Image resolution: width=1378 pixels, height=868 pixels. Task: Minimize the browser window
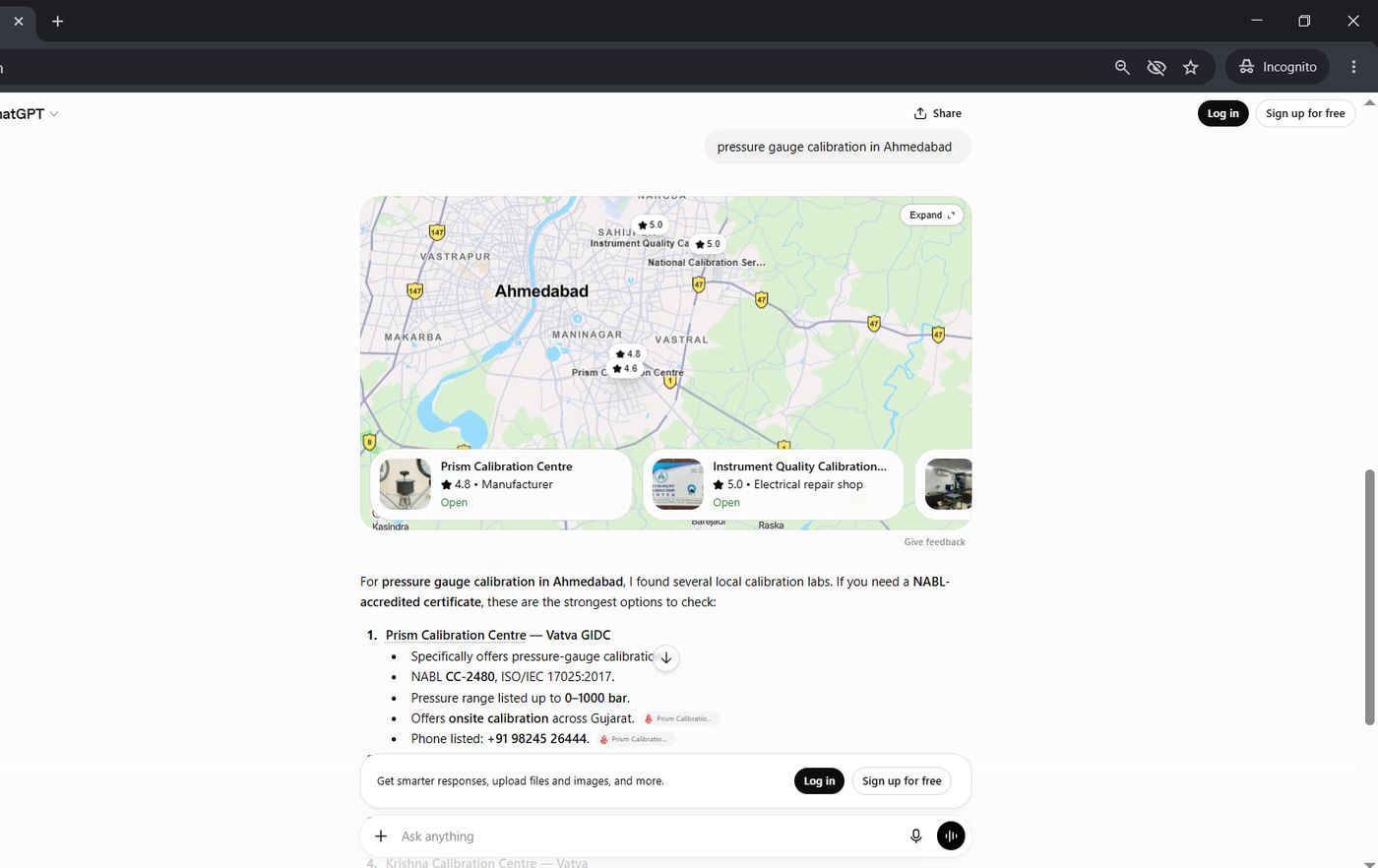(x=1257, y=21)
